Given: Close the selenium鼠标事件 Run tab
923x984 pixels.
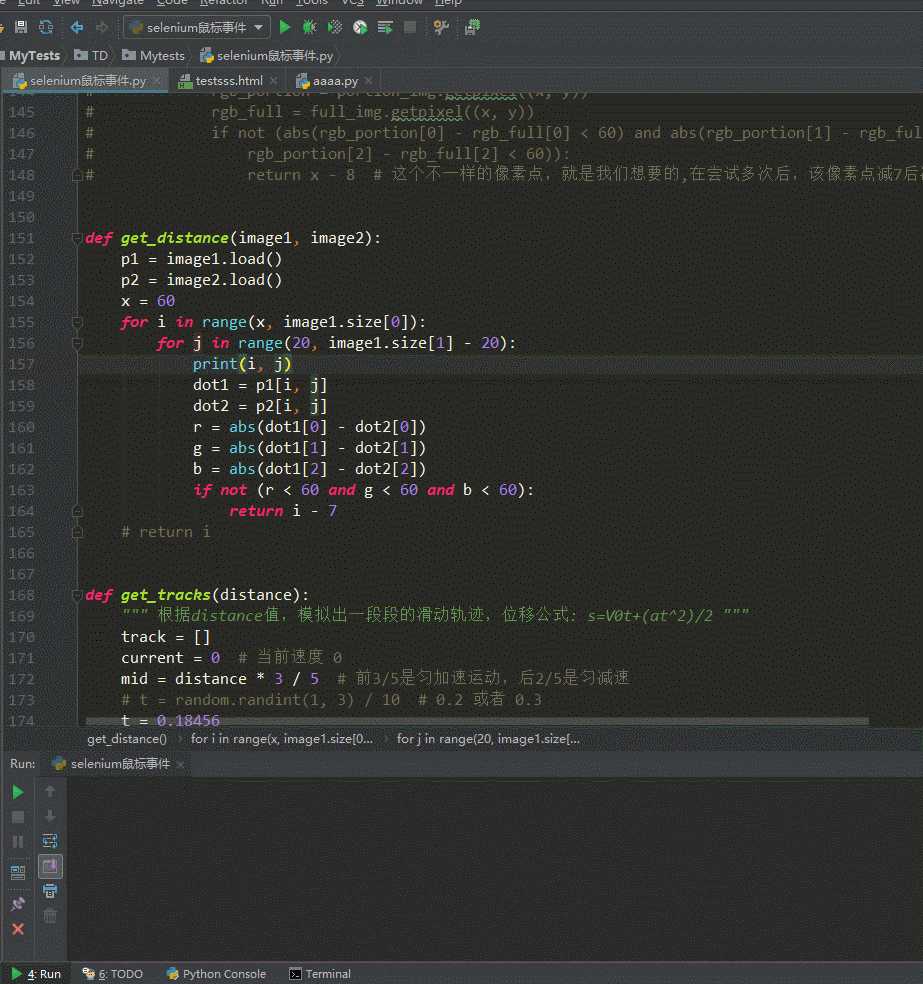Looking at the screenshot, I should 180,764.
